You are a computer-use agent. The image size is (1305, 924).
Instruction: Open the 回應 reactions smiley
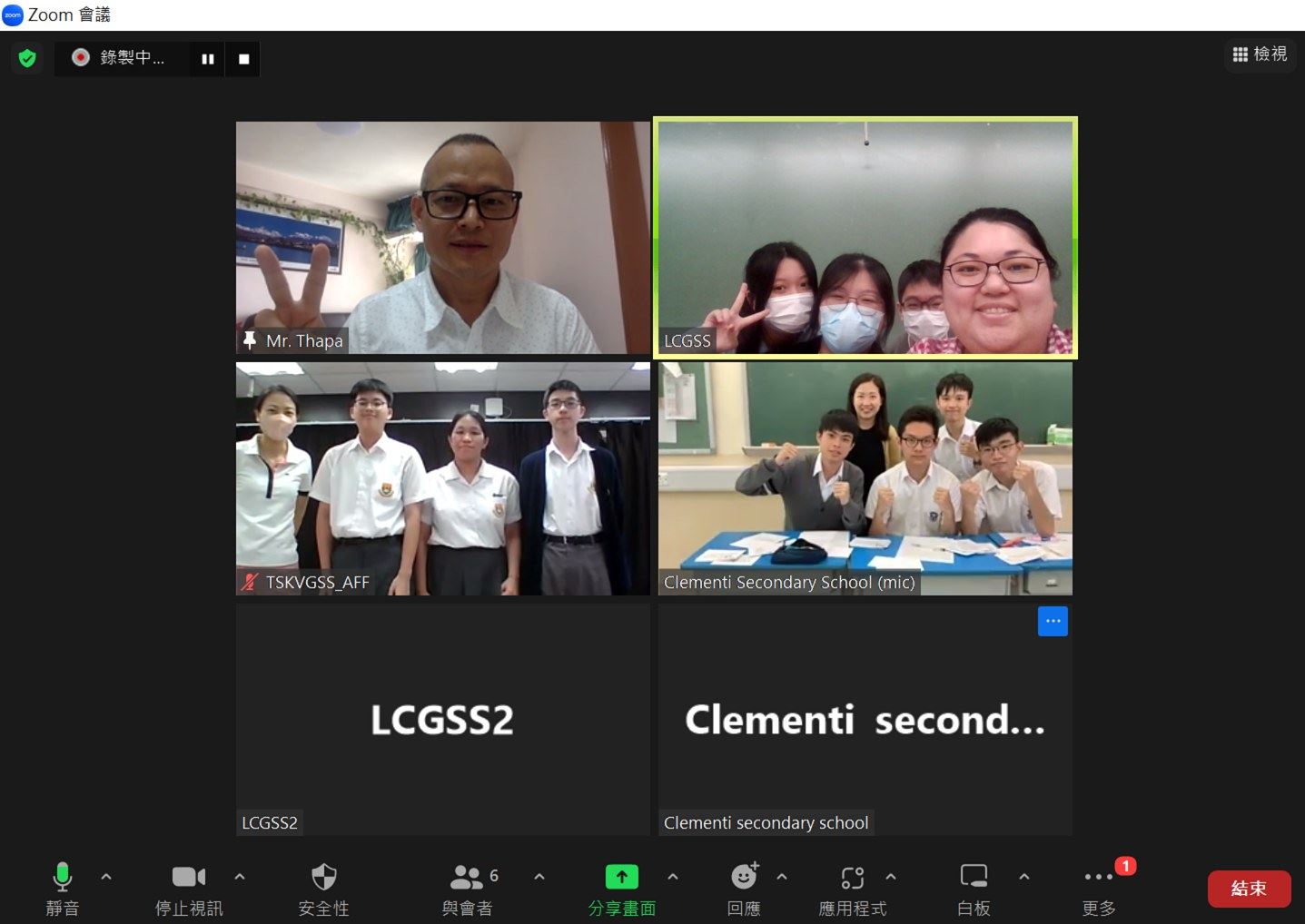745,889
